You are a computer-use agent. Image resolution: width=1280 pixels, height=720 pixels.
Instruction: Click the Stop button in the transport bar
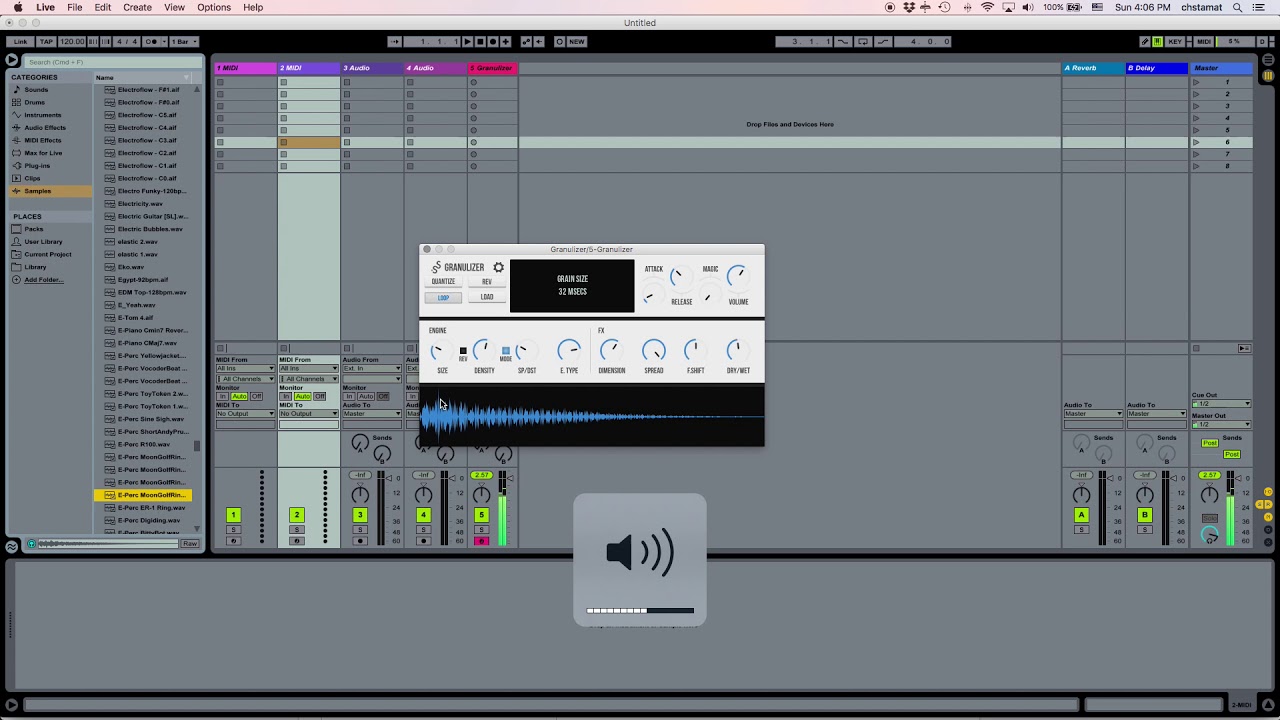point(480,42)
